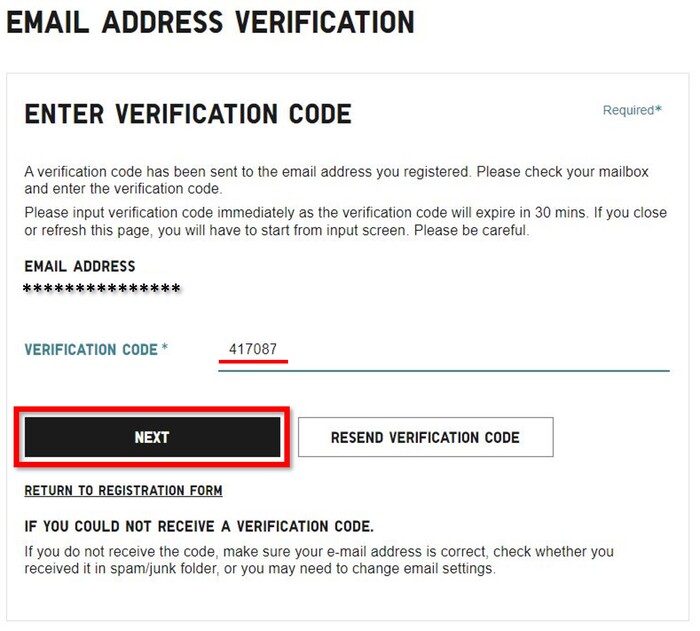Focus the verification code input field
The height and width of the screenshot is (631, 700).
point(443,350)
